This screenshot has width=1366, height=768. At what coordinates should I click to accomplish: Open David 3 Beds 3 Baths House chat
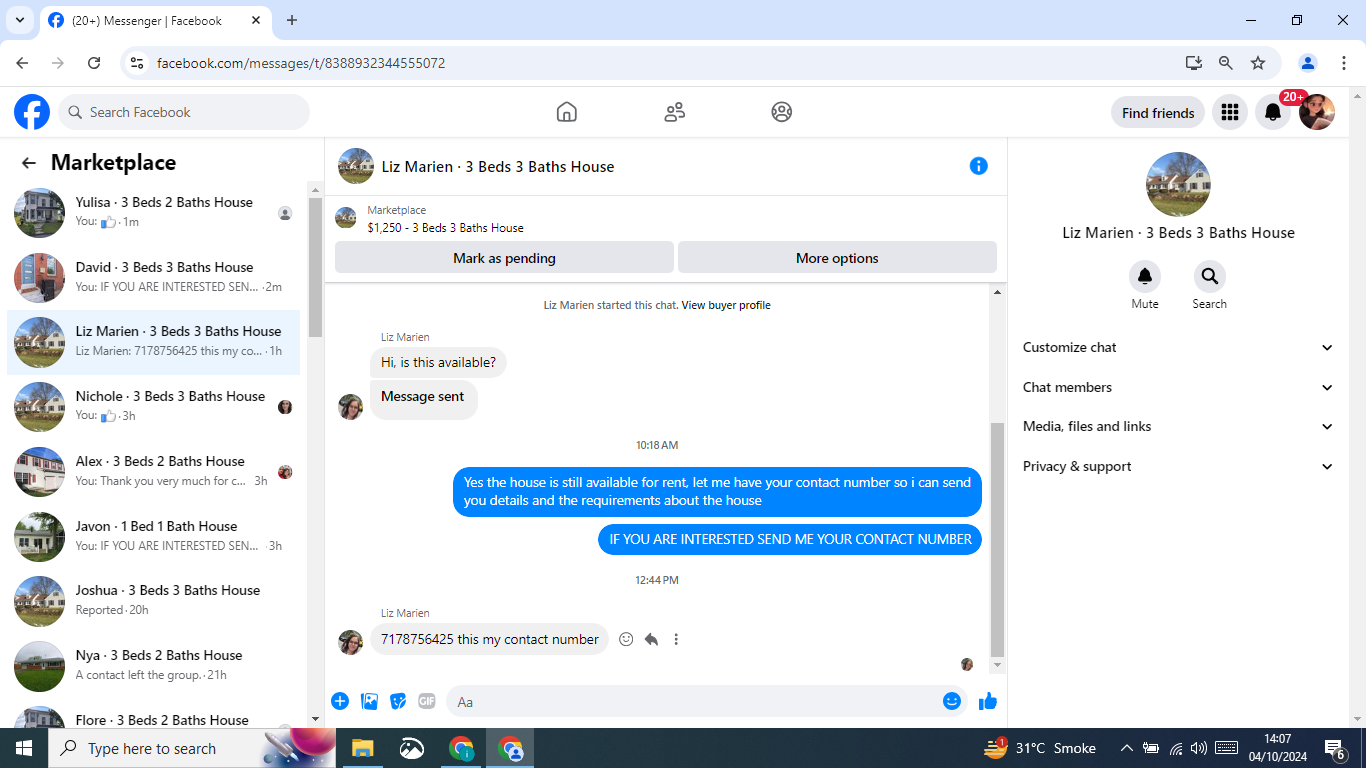coord(154,278)
